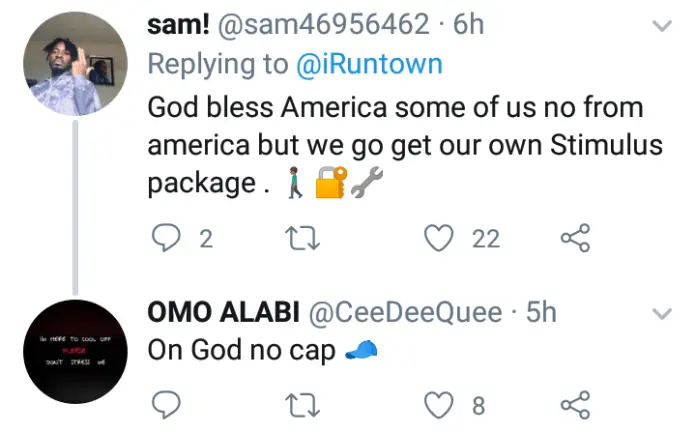This screenshot has height=432, width=696.
Task: Open the @iRuntown profile link
Action: (369, 64)
